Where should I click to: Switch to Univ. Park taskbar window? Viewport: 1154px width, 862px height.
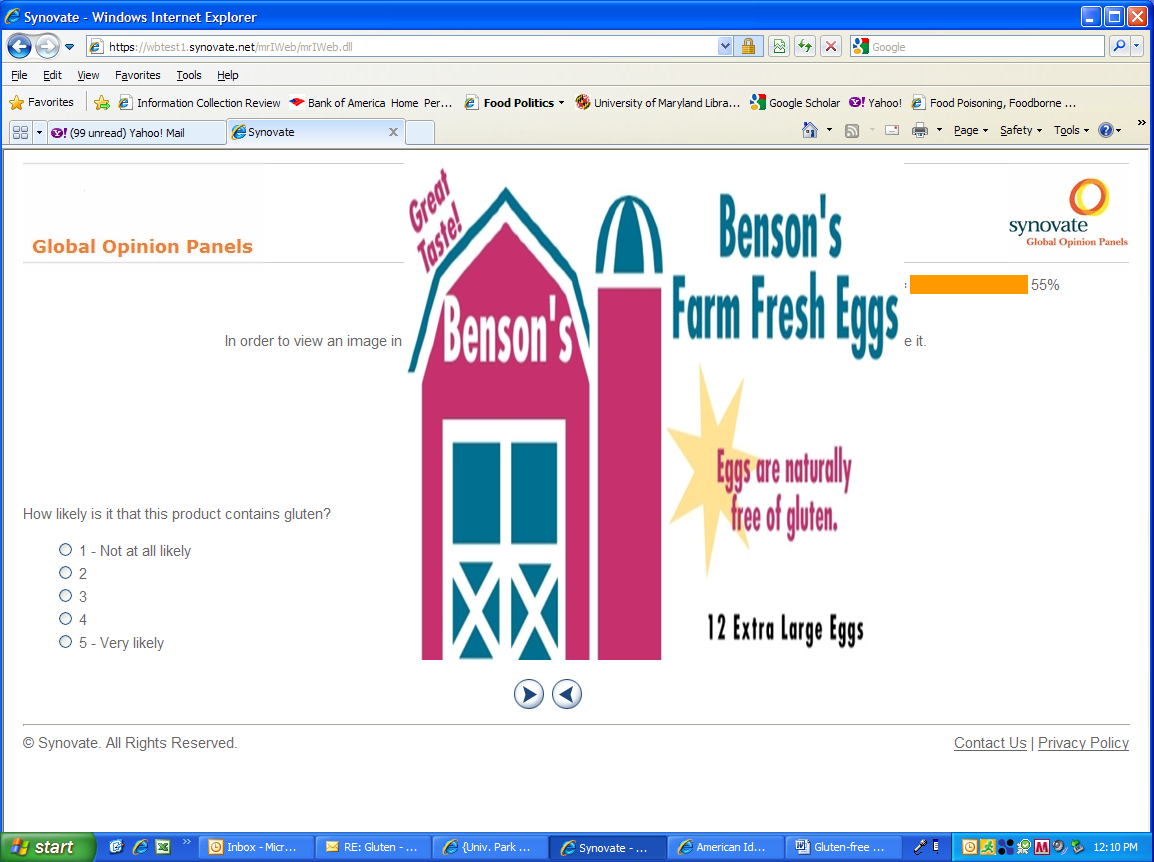(490, 847)
